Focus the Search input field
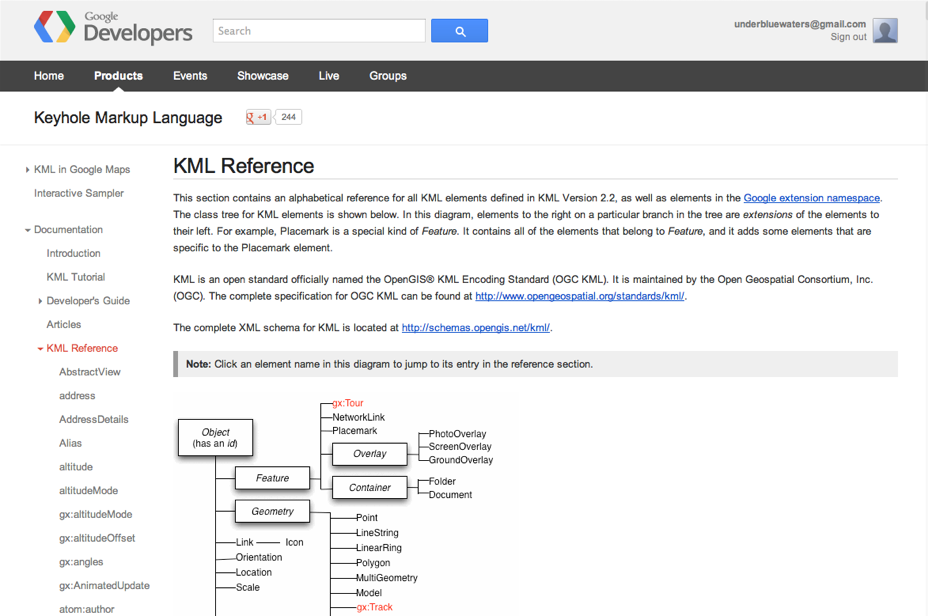 click(319, 31)
